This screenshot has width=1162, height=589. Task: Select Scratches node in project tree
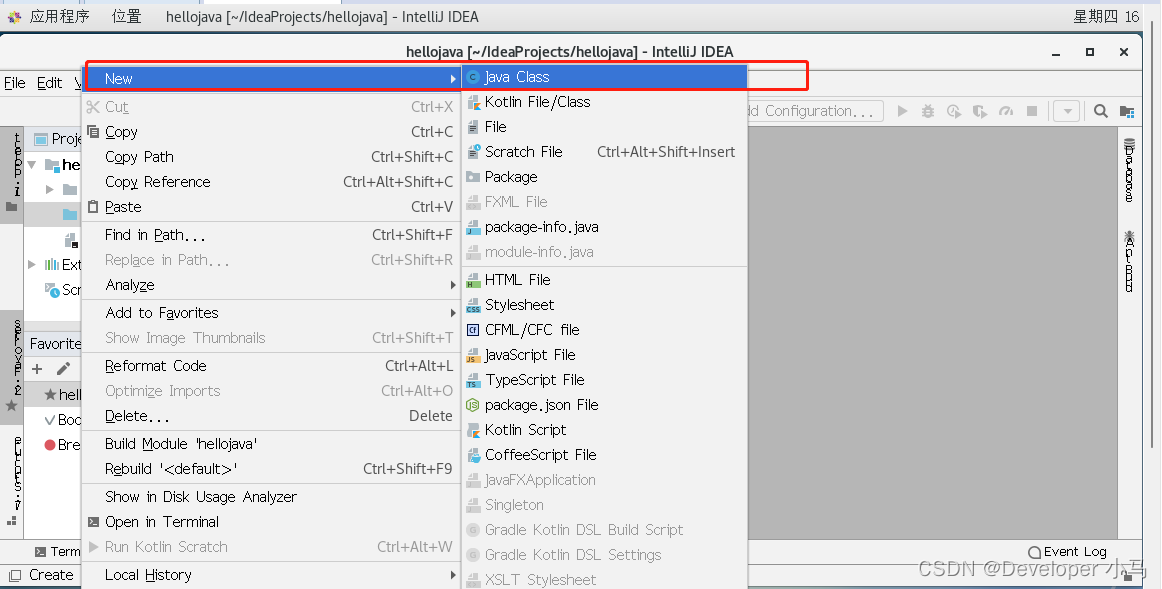[x=62, y=290]
